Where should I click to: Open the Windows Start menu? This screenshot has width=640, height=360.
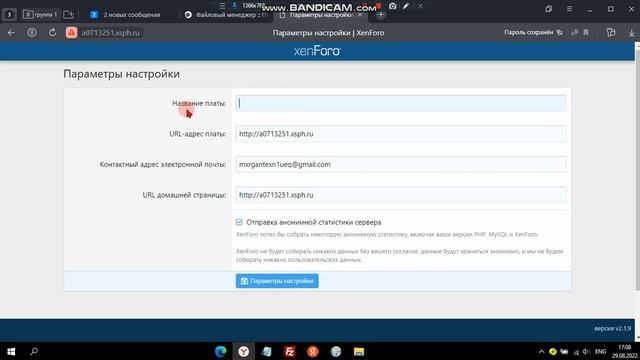tap(11, 351)
